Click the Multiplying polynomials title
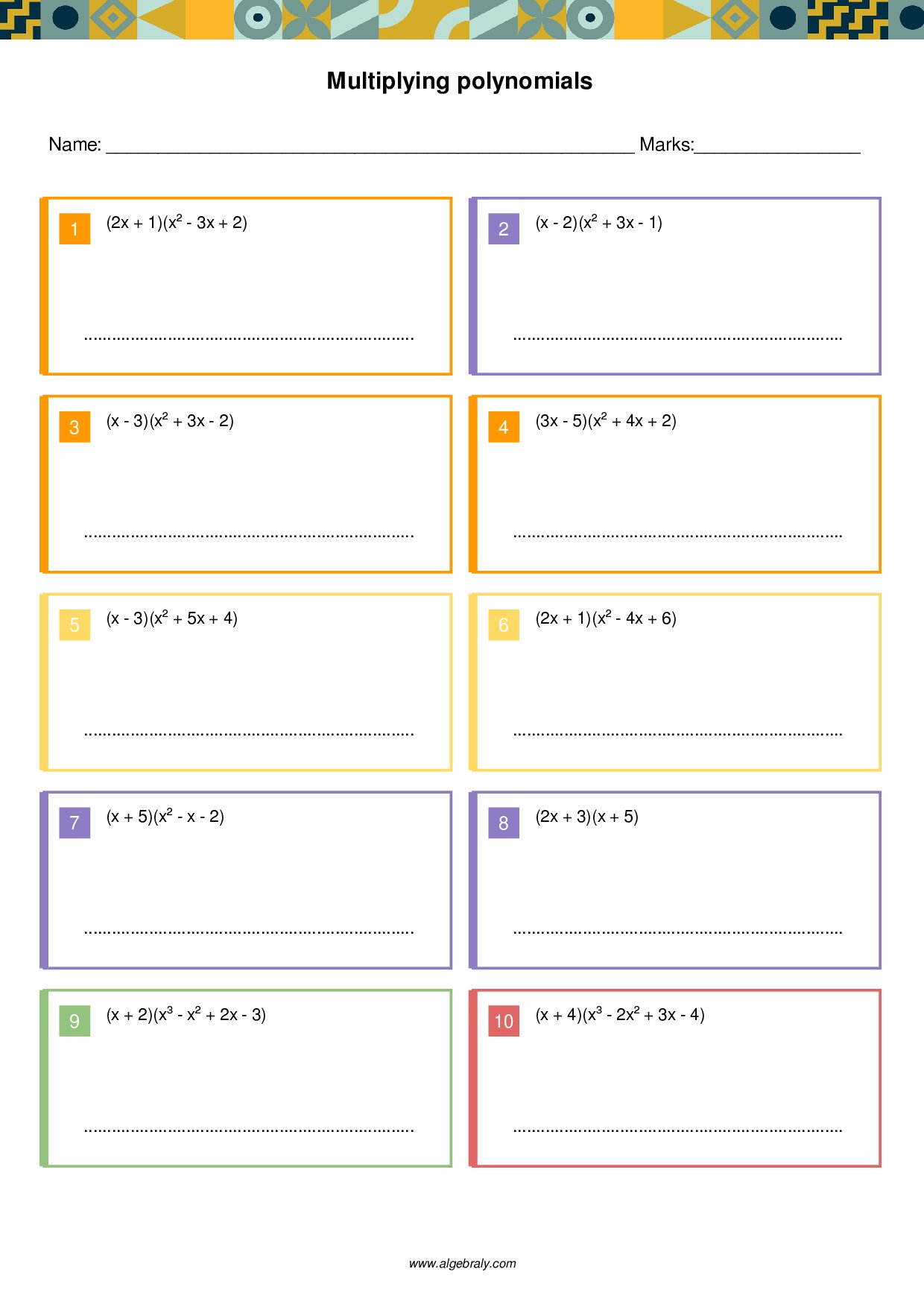The height and width of the screenshot is (1307, 924). click(460, 81)
